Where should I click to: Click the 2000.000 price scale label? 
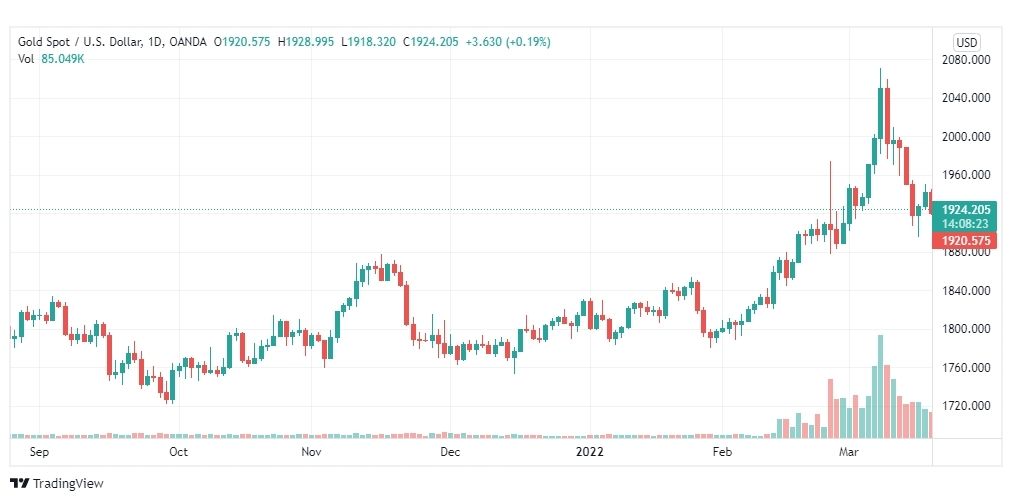click(x=966, y=137)
